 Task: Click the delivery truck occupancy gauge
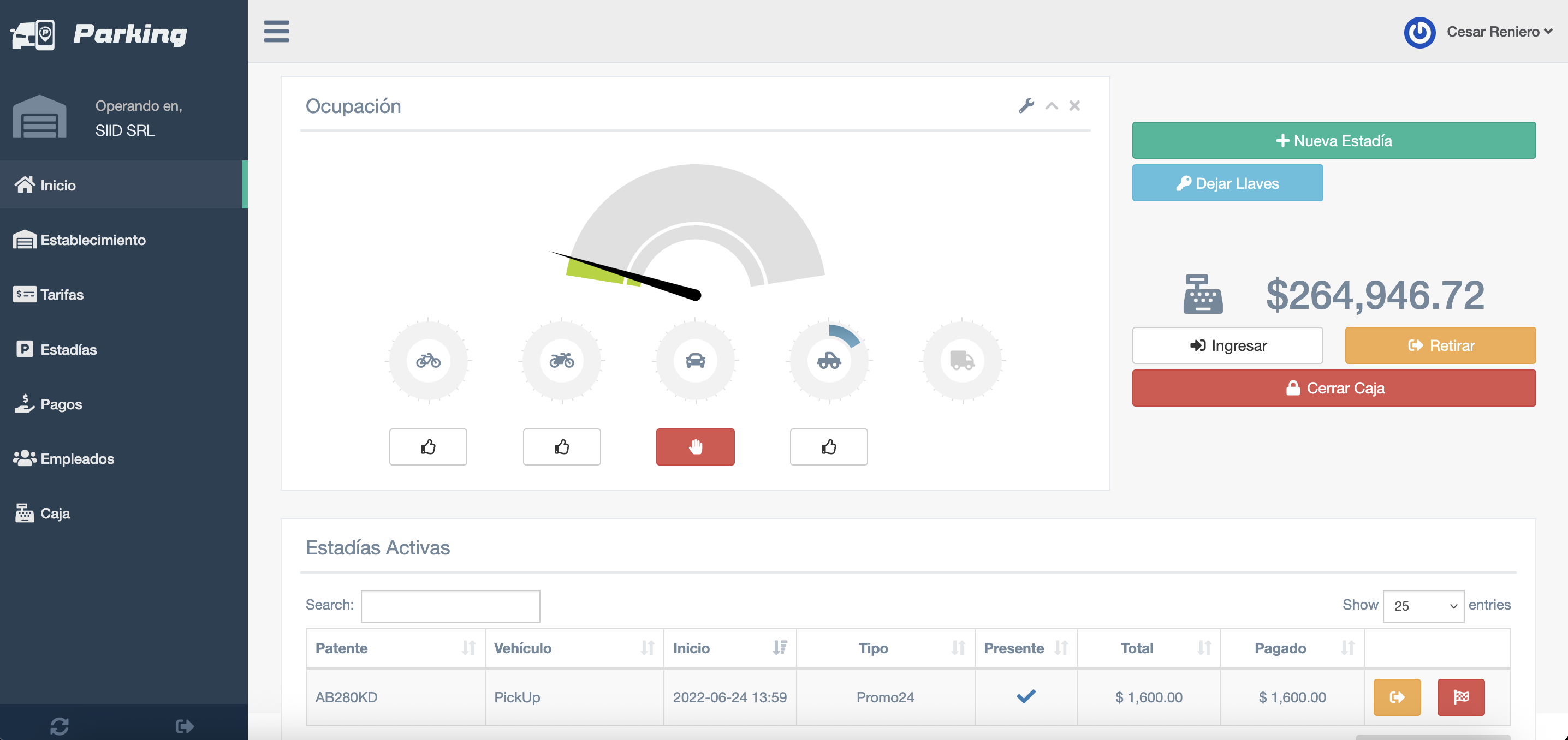(x=962, y=360)
